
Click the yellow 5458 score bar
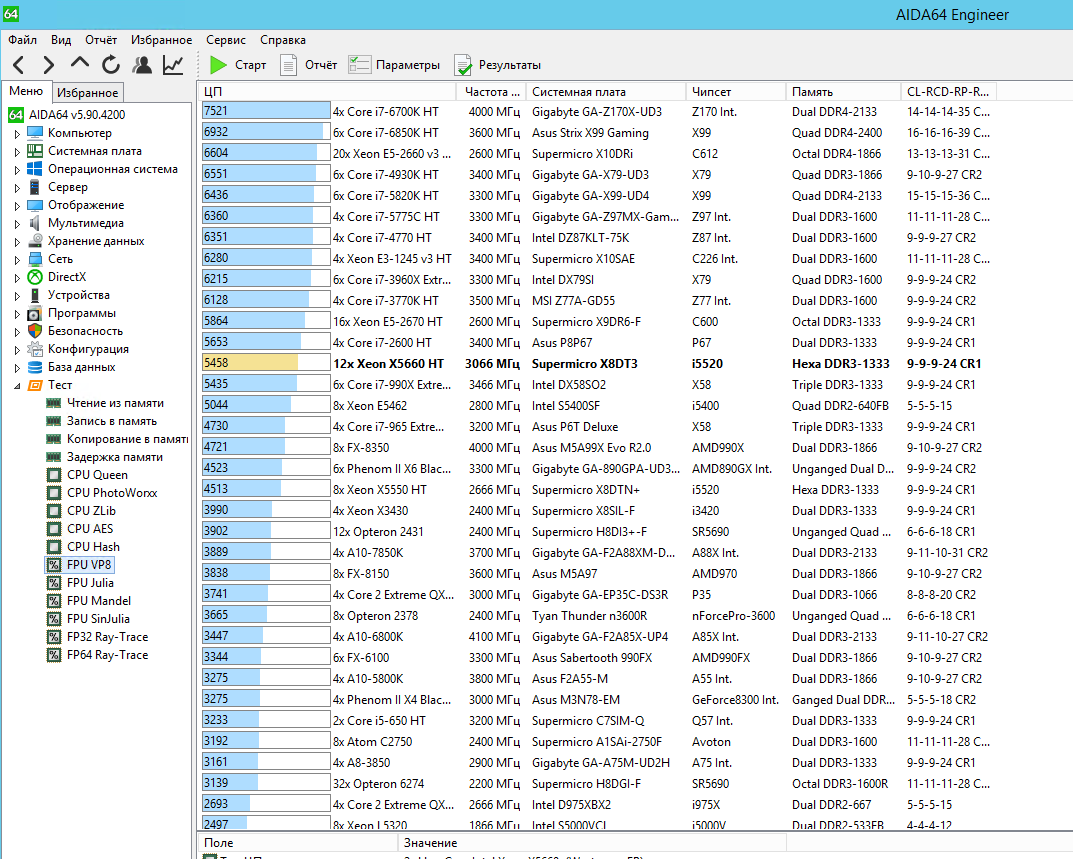coord(266,363)
